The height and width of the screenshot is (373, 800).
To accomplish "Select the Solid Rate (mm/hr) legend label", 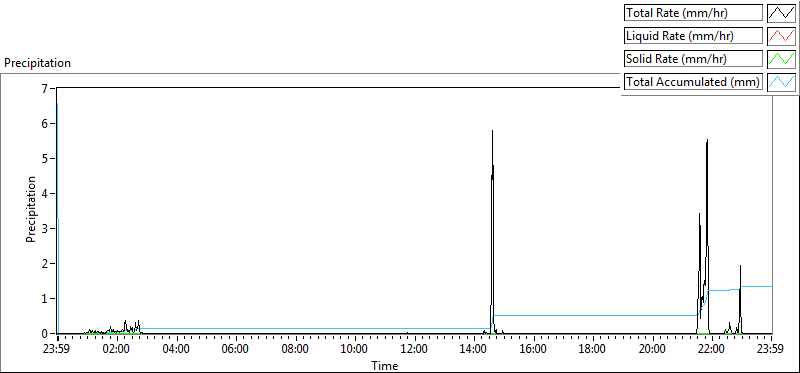I will (x=693, y=59).
